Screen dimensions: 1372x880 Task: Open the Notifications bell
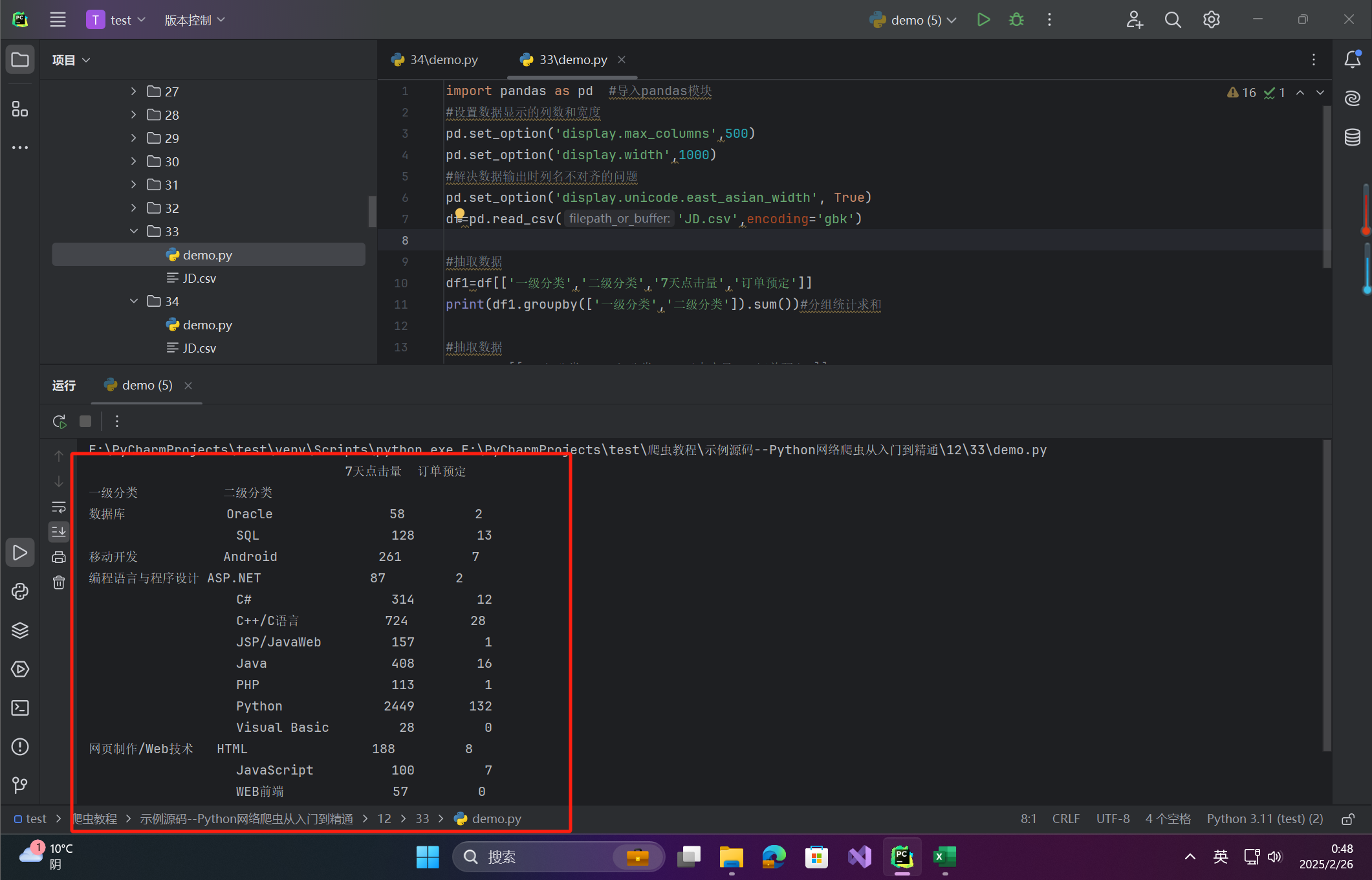coord(1353,60)
